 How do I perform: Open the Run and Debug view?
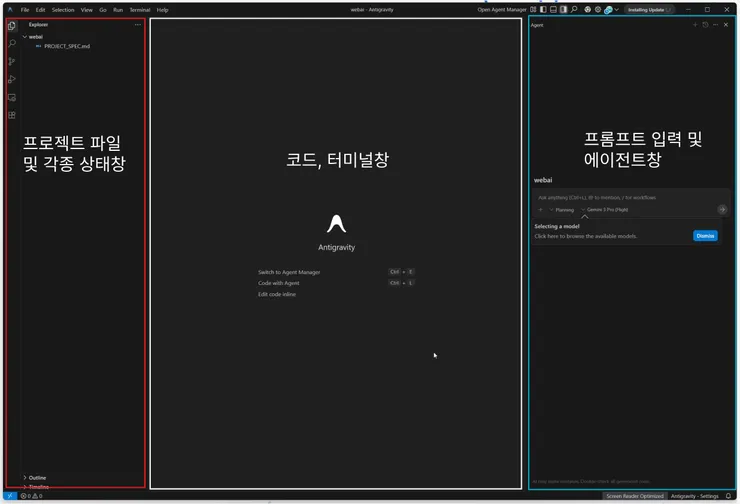[12, 79]
